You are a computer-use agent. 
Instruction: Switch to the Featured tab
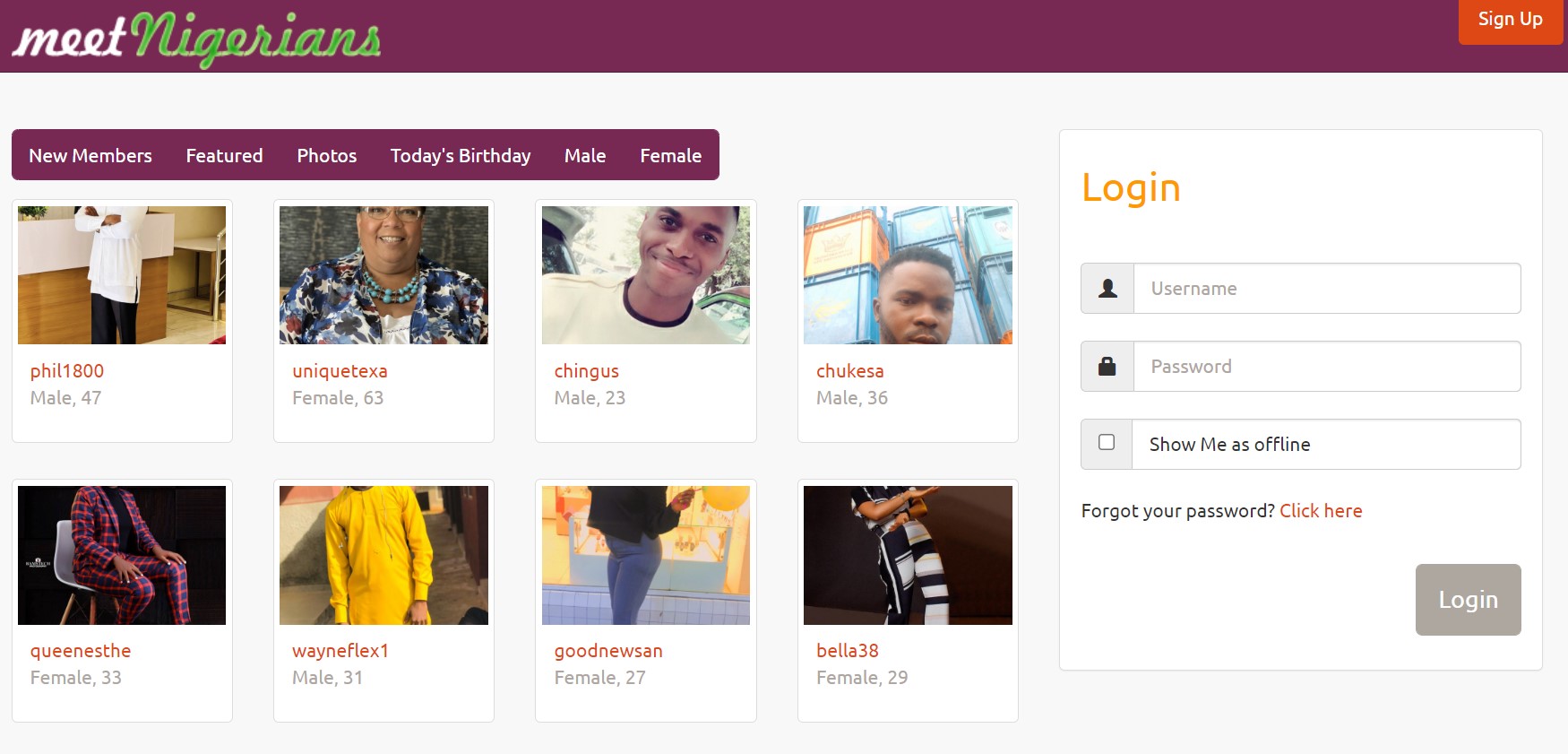(224, 155)
